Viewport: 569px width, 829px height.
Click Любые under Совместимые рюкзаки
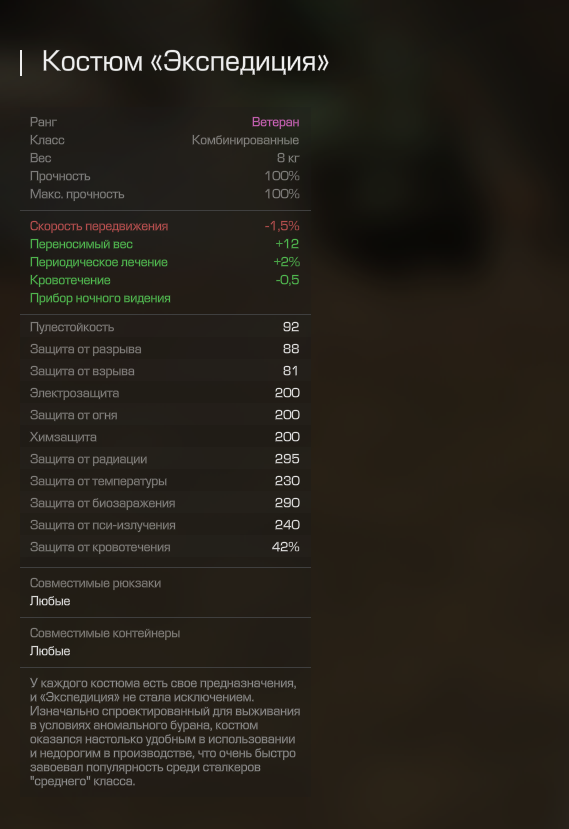point(50,602)
